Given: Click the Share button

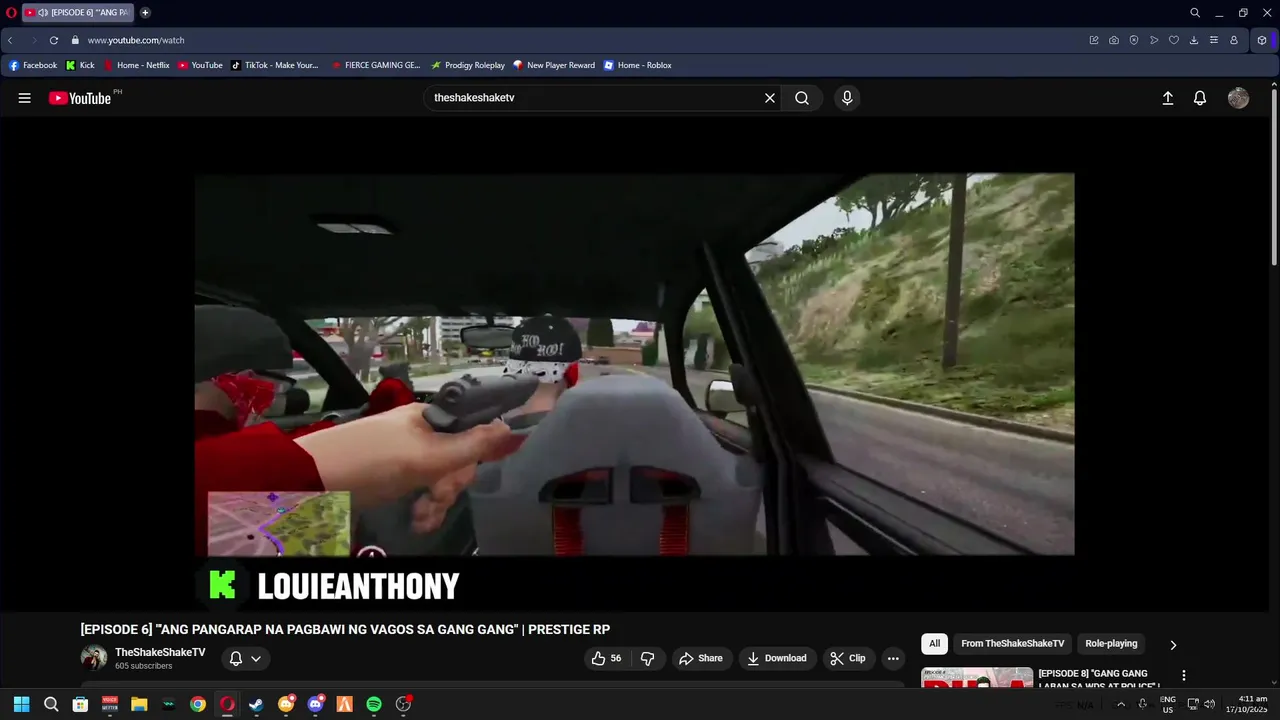Looking at the screenshot, I should [700, 658].
